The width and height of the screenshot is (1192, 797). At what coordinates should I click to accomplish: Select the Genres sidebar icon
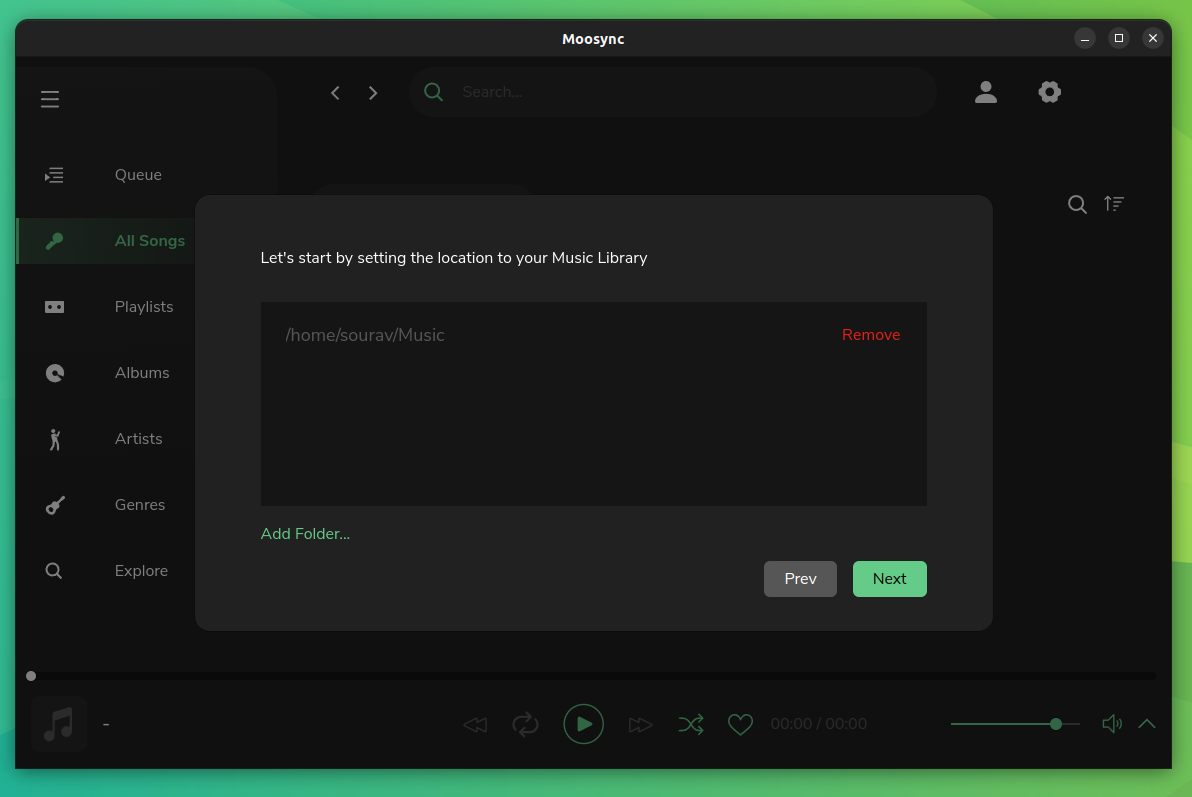pyautogui.click(x=54, y=504)
